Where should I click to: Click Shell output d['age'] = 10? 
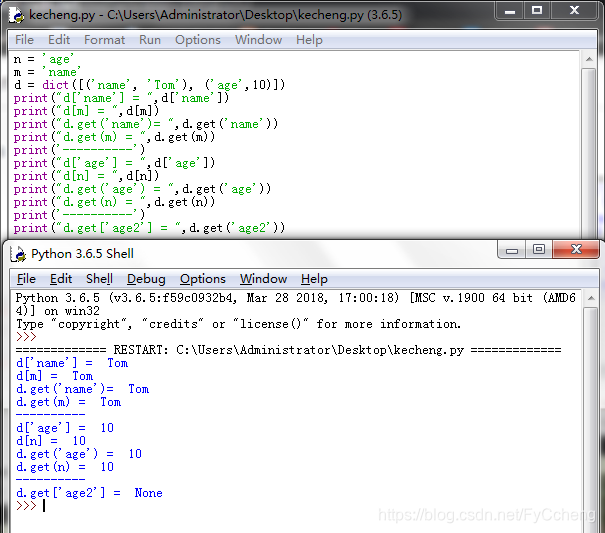65,428
